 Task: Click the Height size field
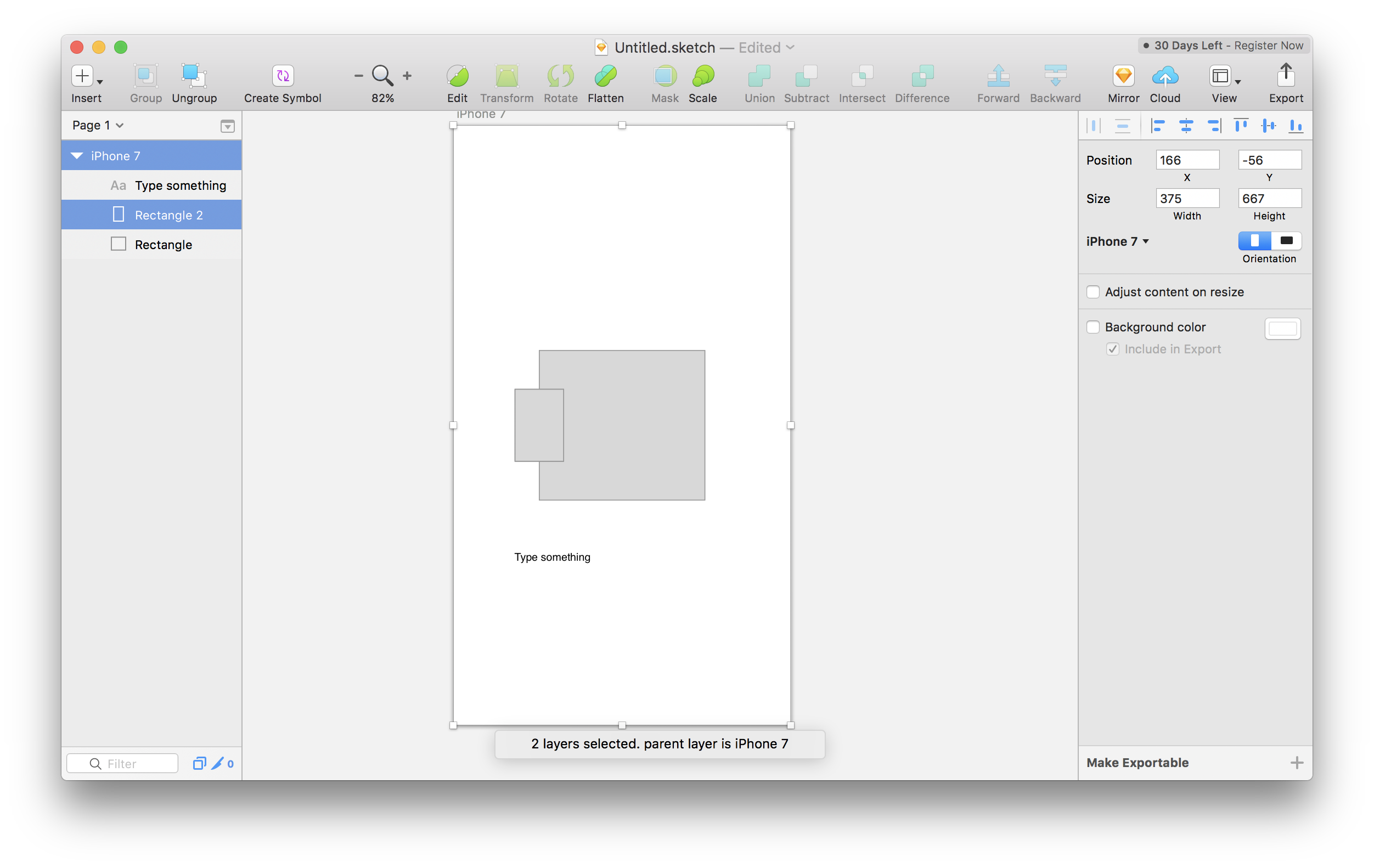(1269, 199)
